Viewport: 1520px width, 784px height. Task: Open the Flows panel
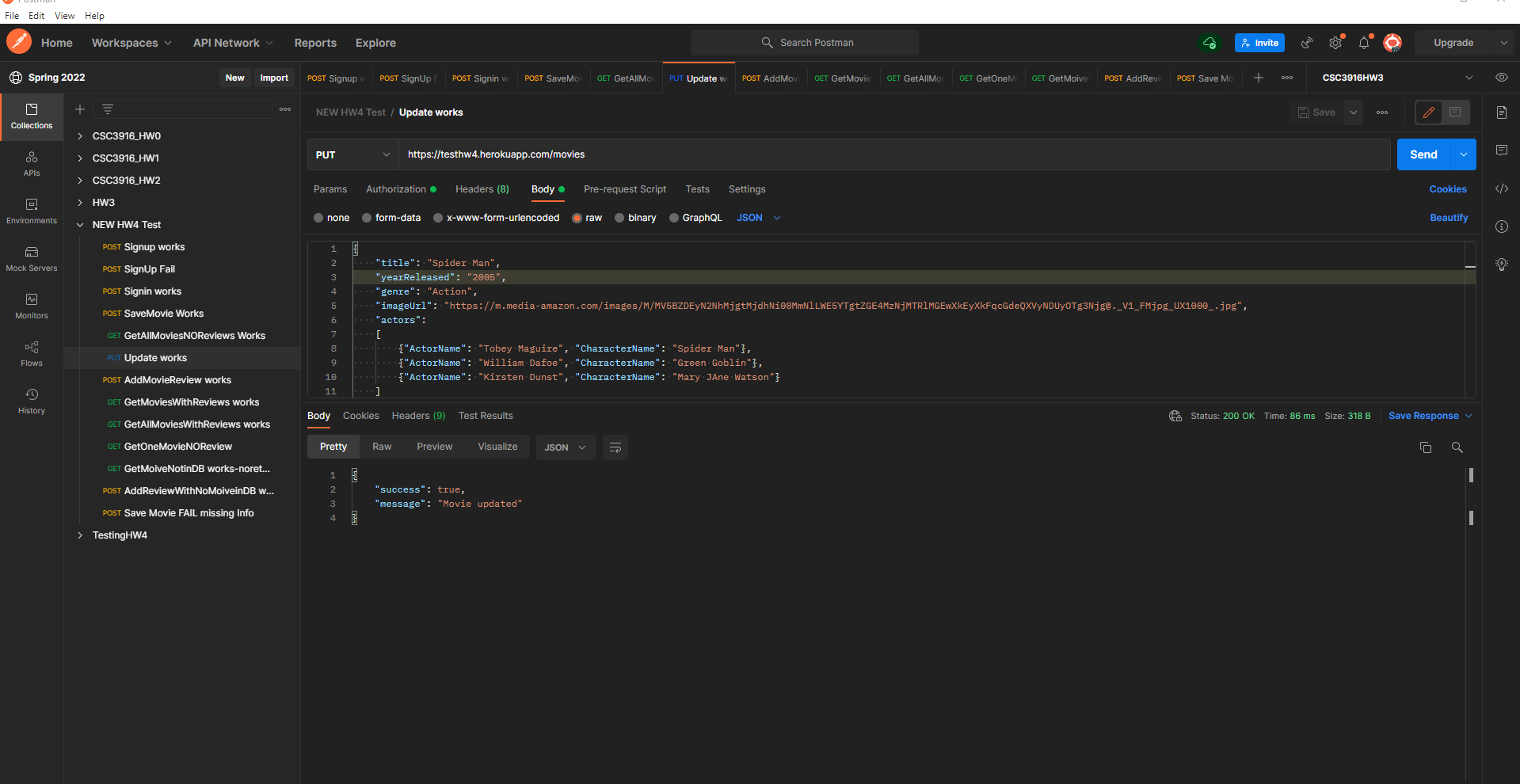(x=32, y=354)
